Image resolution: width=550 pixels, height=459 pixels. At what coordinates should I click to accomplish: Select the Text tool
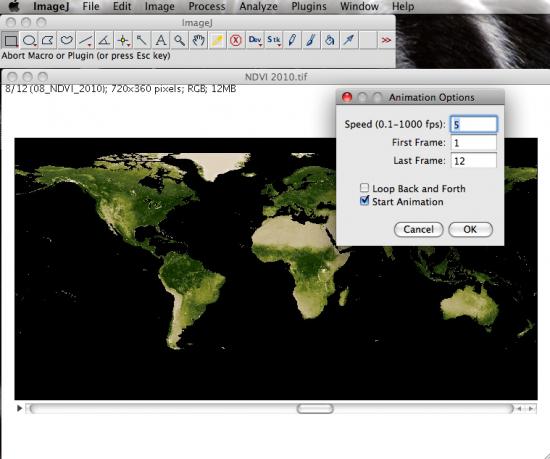coord(161,41)
